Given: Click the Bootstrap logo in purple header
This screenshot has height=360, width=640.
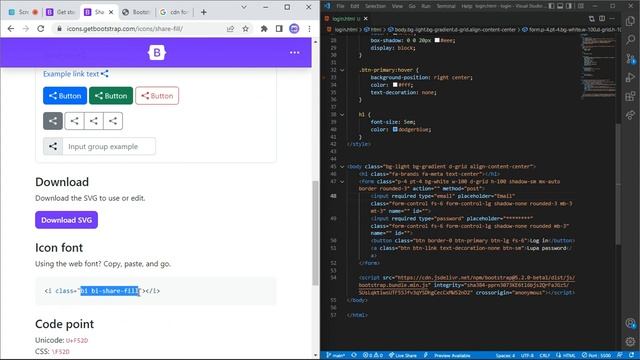Looking at the screenshot, I should click(157, 53).
